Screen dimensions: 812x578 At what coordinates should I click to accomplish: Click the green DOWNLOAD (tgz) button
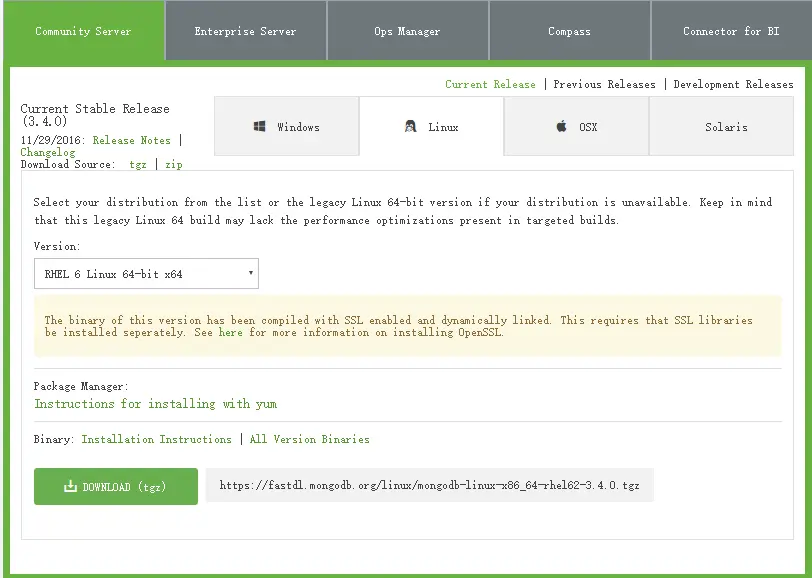(116, 486)
